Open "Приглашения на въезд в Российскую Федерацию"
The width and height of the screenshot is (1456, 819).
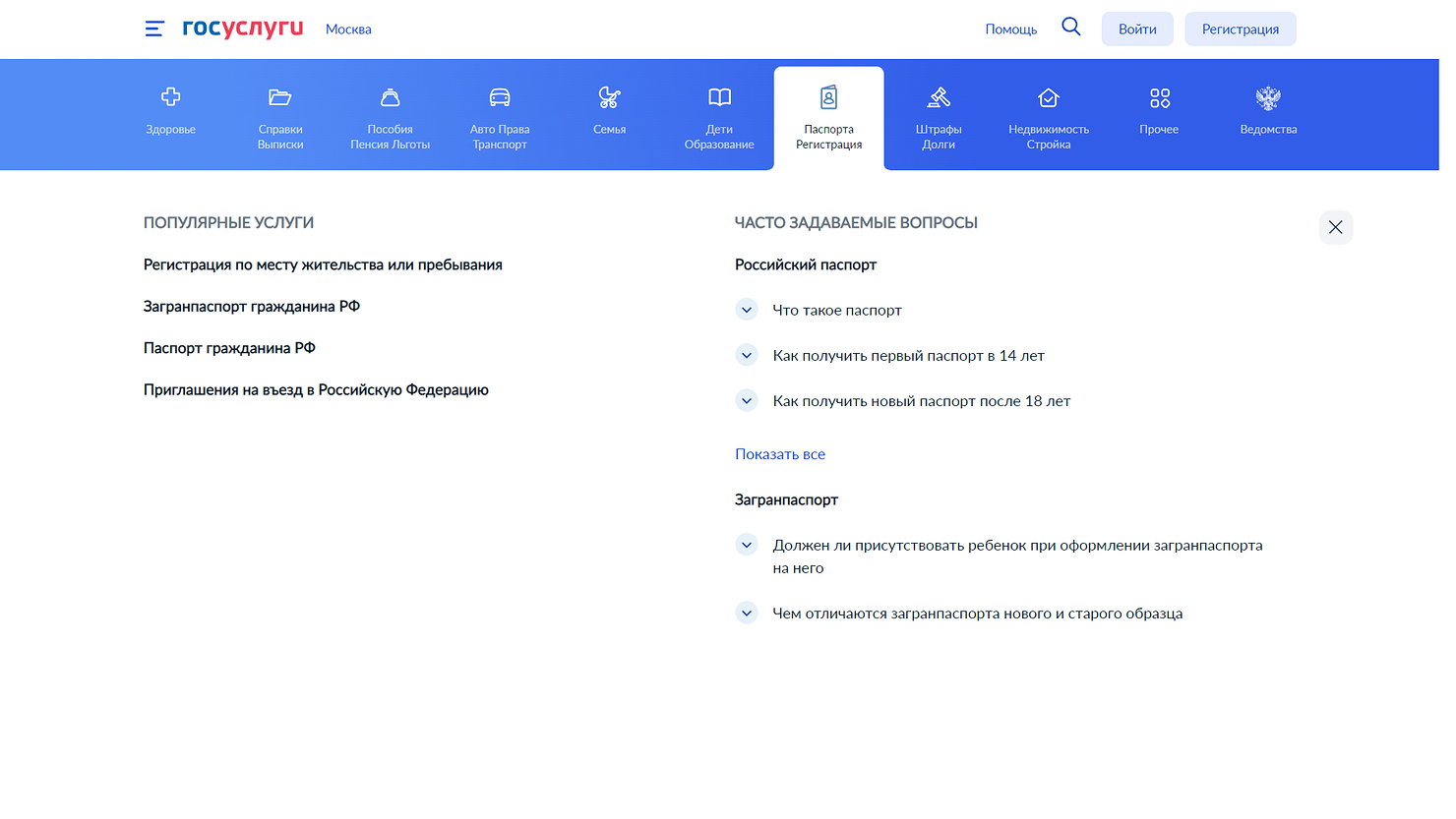pos(316,390)
